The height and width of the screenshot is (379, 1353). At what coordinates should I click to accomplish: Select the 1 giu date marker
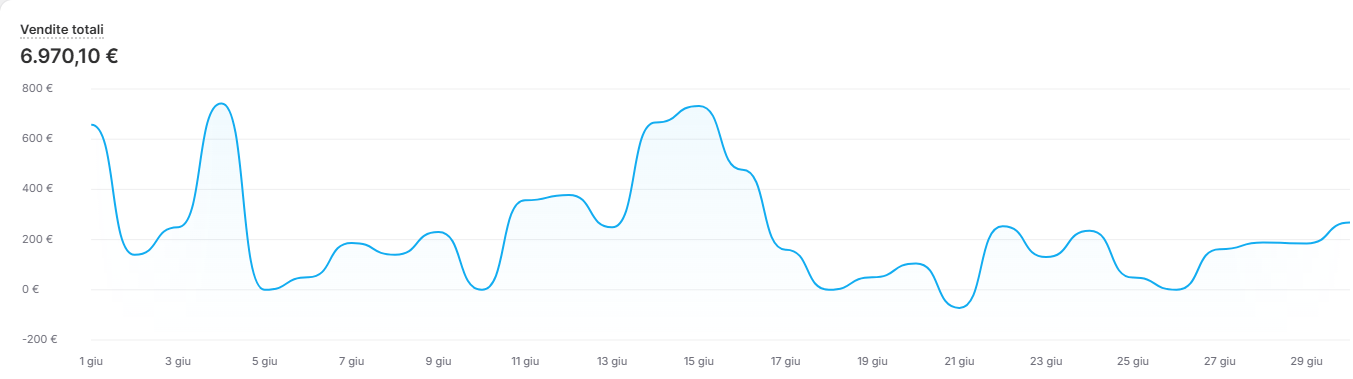[x=91, y=360]
